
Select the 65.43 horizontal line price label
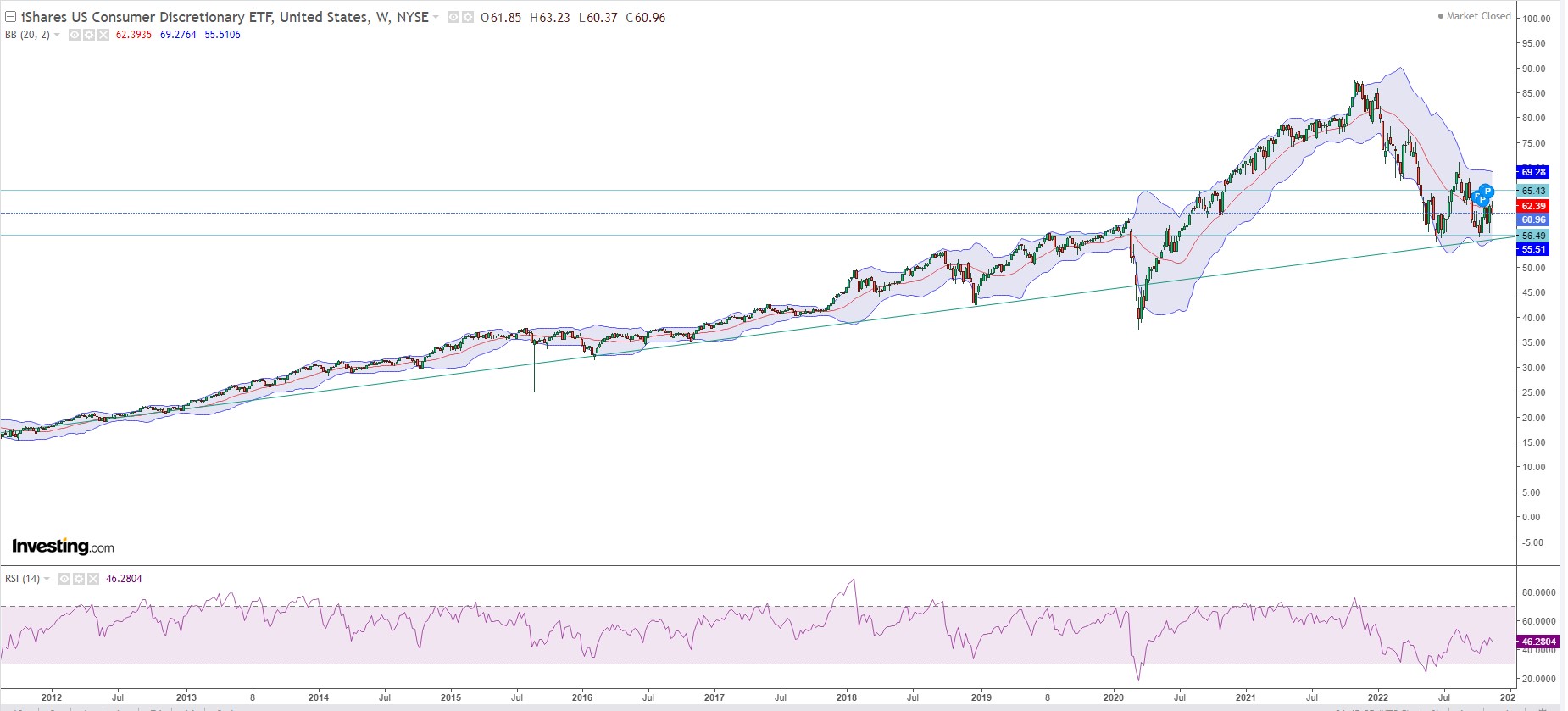[1533, 191]
